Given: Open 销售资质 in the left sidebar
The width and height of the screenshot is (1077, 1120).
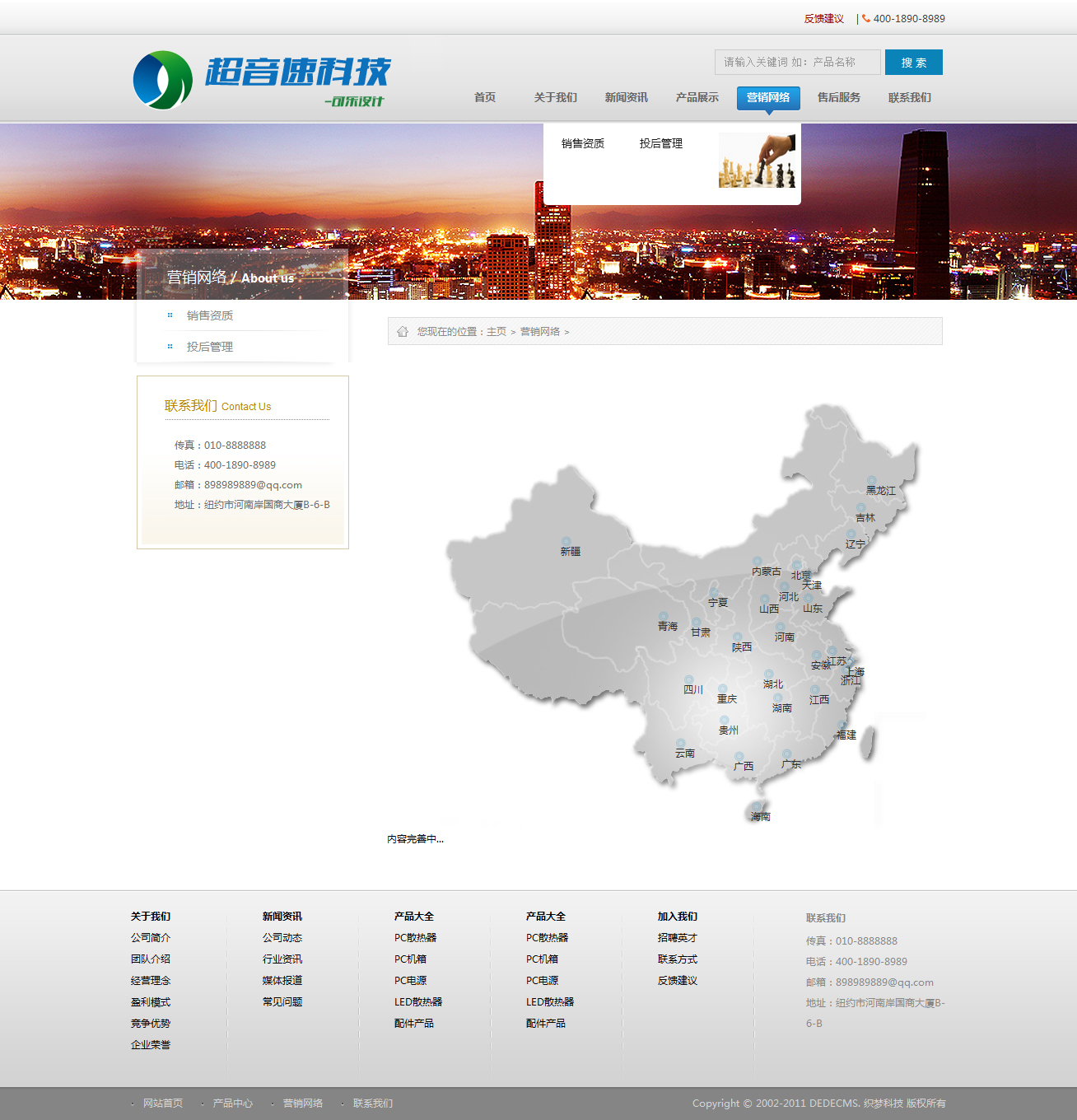Looking at the screenshot, I should coord(210,315).
